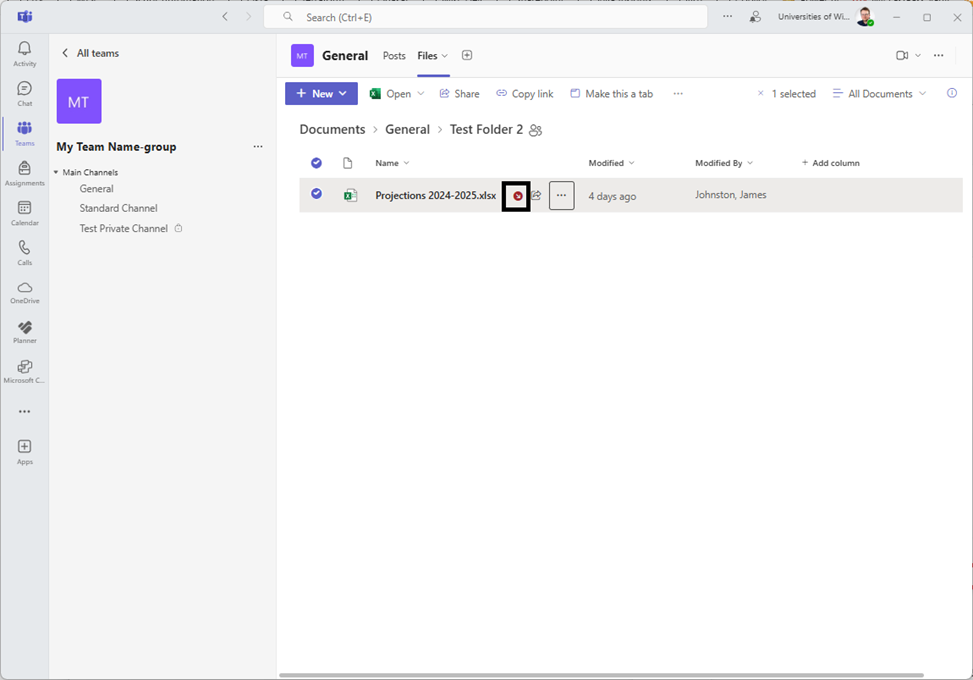Image resolution: width=973 pixels, height=680 pixels.
Task: Open the All Documents view dropdown
Action: 880,94
